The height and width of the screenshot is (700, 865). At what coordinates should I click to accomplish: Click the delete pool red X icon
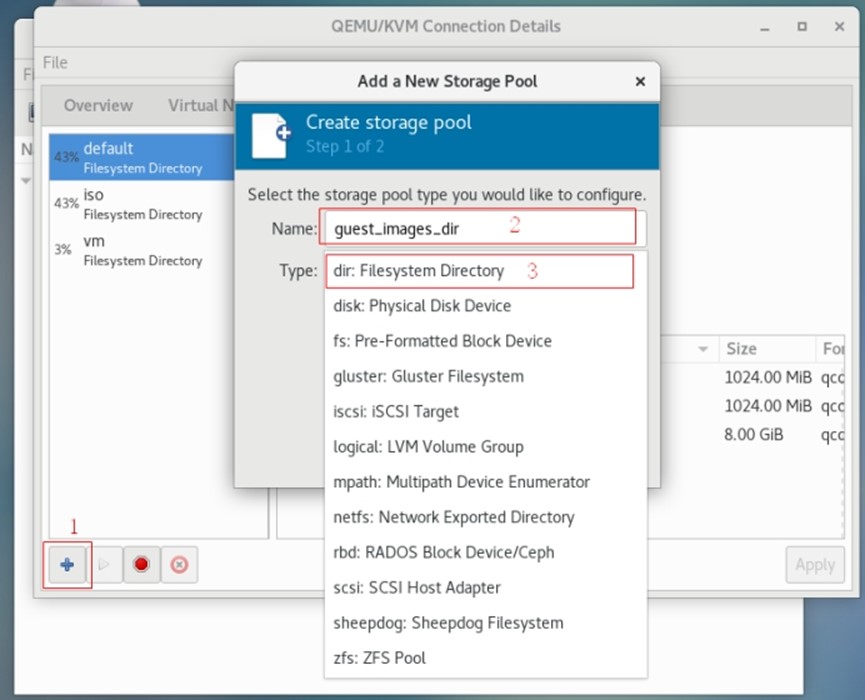pos(179,564)
